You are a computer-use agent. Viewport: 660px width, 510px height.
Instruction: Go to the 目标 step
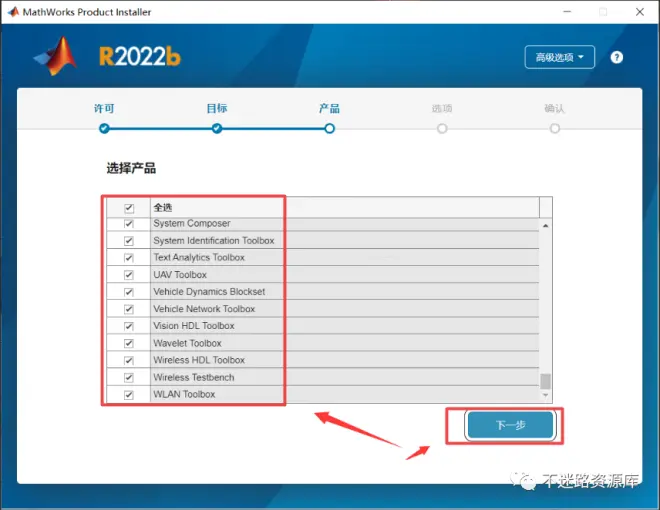[x=217, y=109]
